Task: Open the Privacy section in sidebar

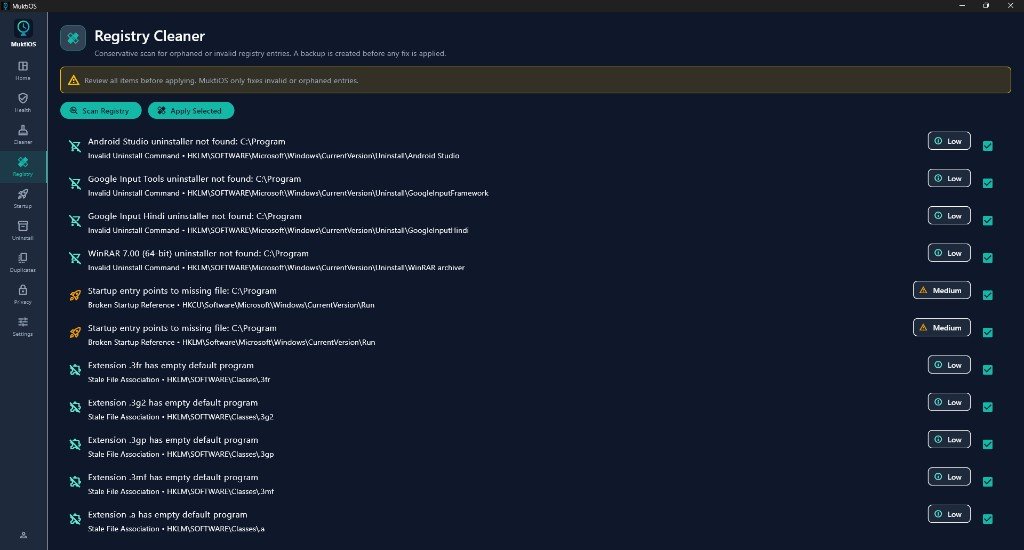Action: (23, 295)
